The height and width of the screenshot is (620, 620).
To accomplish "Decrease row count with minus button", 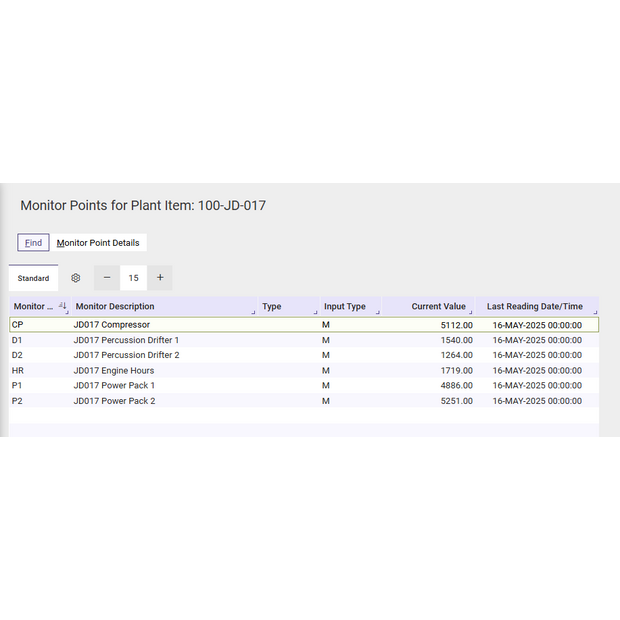I will point(107,278).
